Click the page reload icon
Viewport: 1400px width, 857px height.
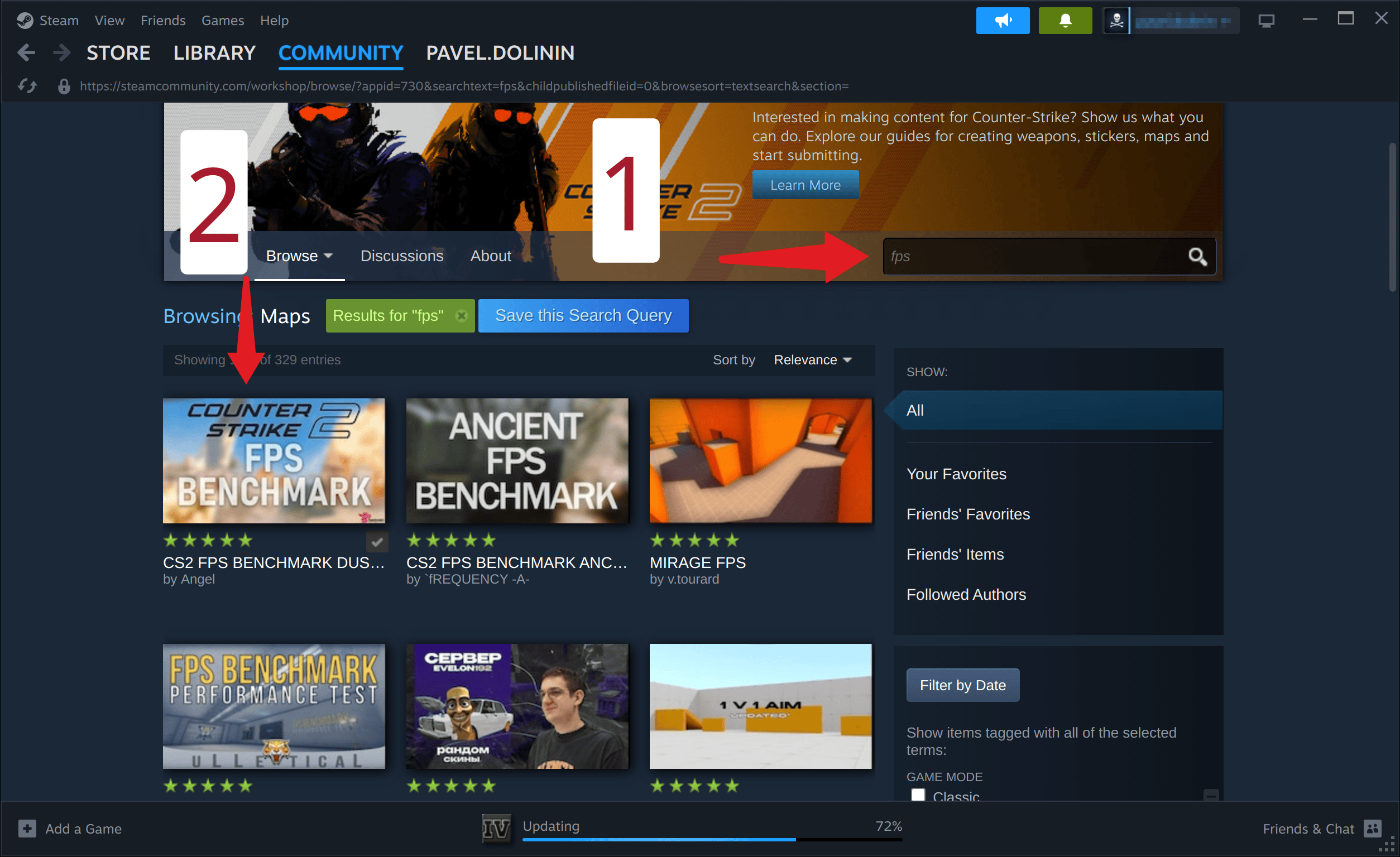pos(27,86)
